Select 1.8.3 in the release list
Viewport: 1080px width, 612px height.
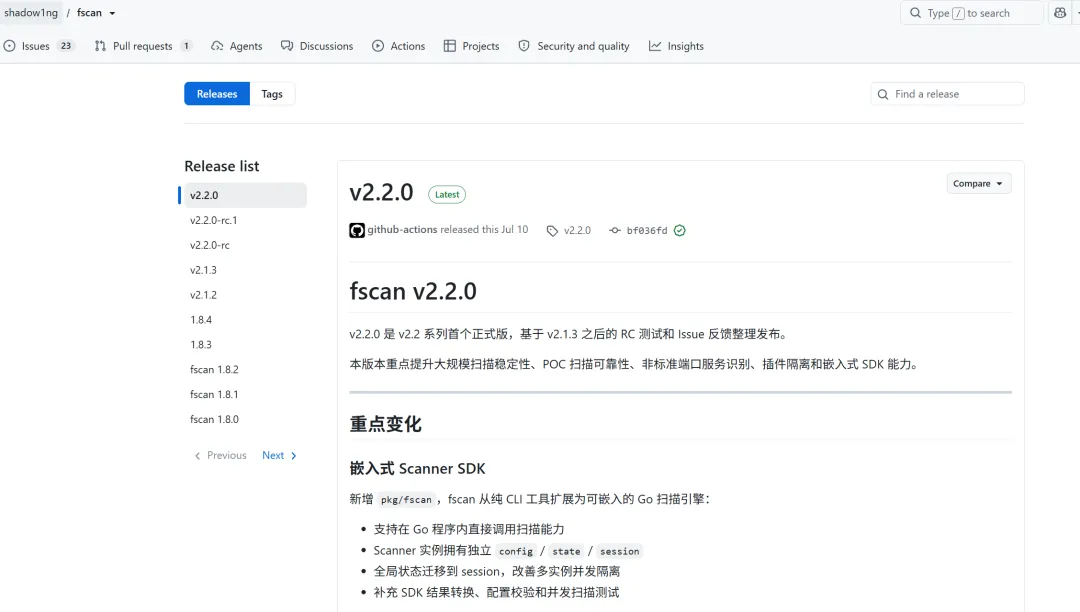click(201, 344)
